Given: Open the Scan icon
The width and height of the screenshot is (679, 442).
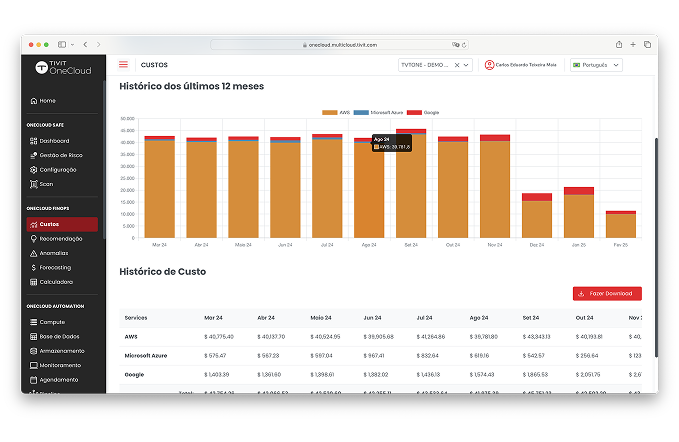Looking at the screenshot, I should point(33,184).
